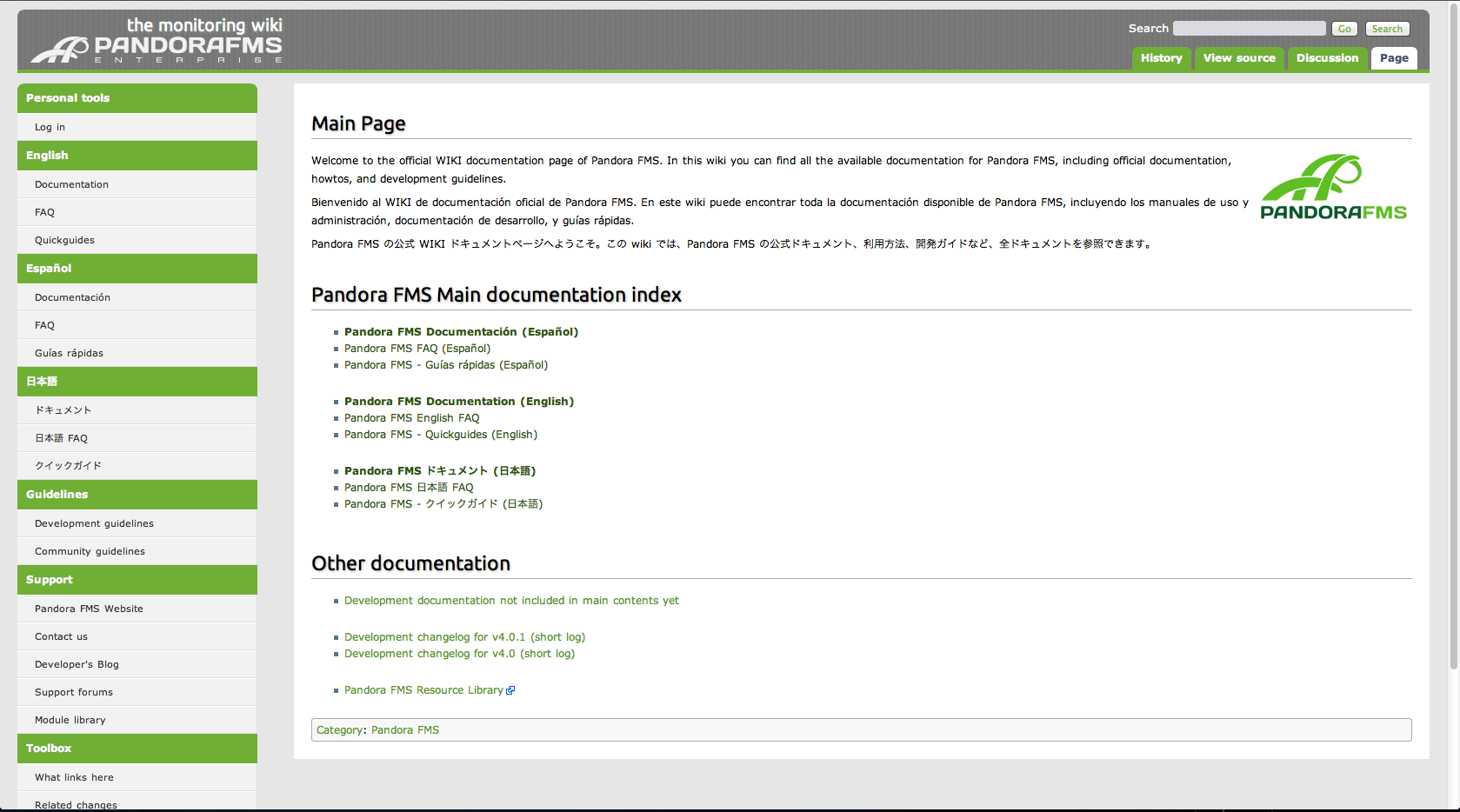The height and width of the screenshot is (812, 1460).
Task: Click the Personal tools sidebar header
Action: tap(137, 98)
